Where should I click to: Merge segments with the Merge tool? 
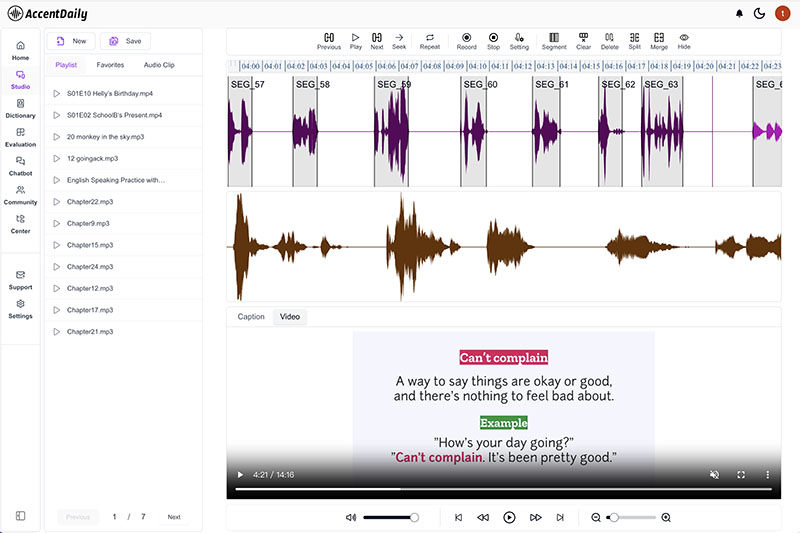tap(659, 40)
